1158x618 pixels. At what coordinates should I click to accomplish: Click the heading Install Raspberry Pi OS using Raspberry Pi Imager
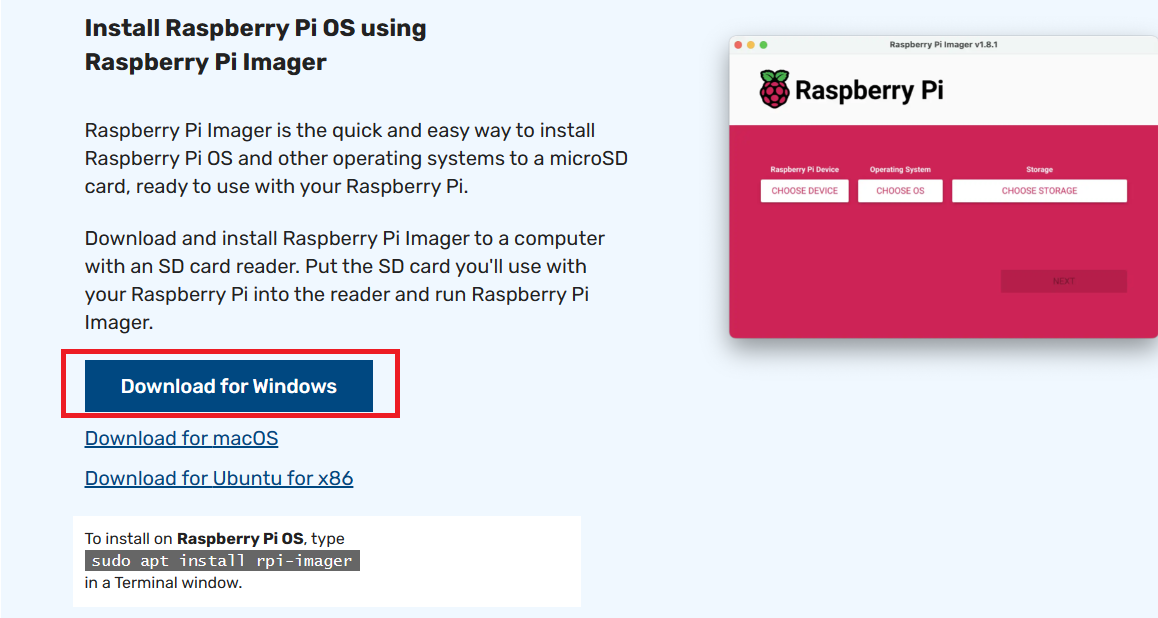point(256,45)
